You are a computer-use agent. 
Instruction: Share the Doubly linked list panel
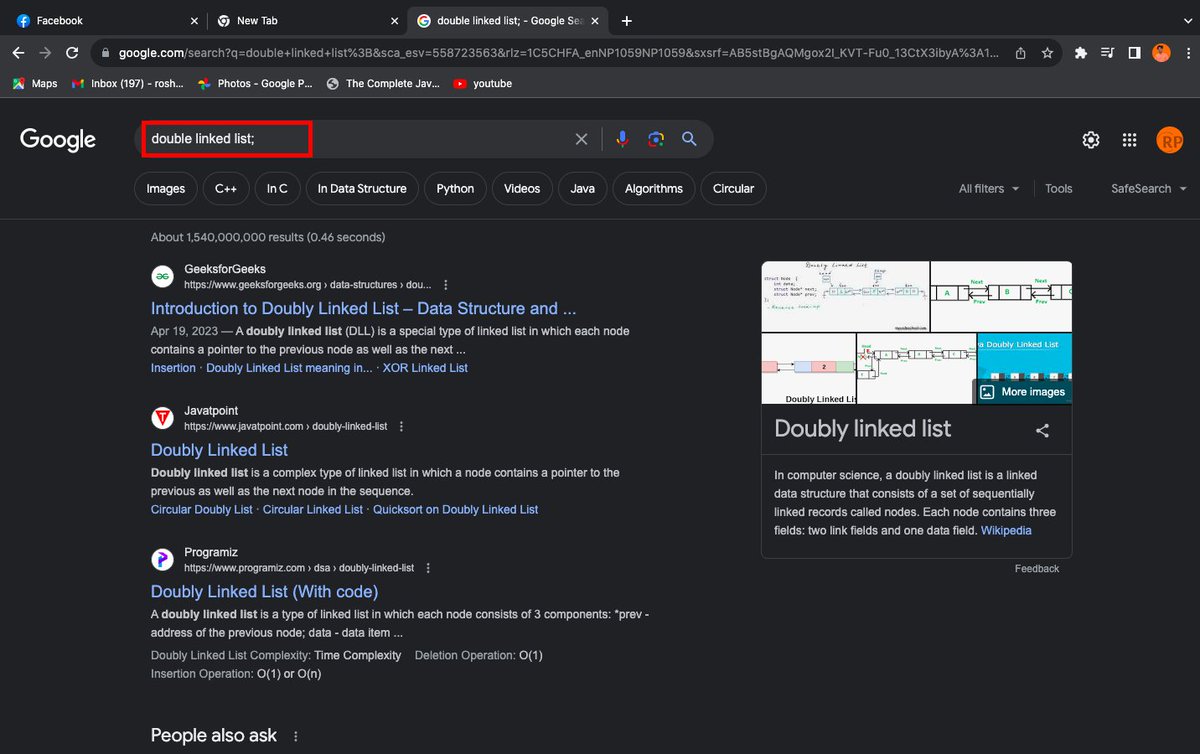pos(1042,430)
